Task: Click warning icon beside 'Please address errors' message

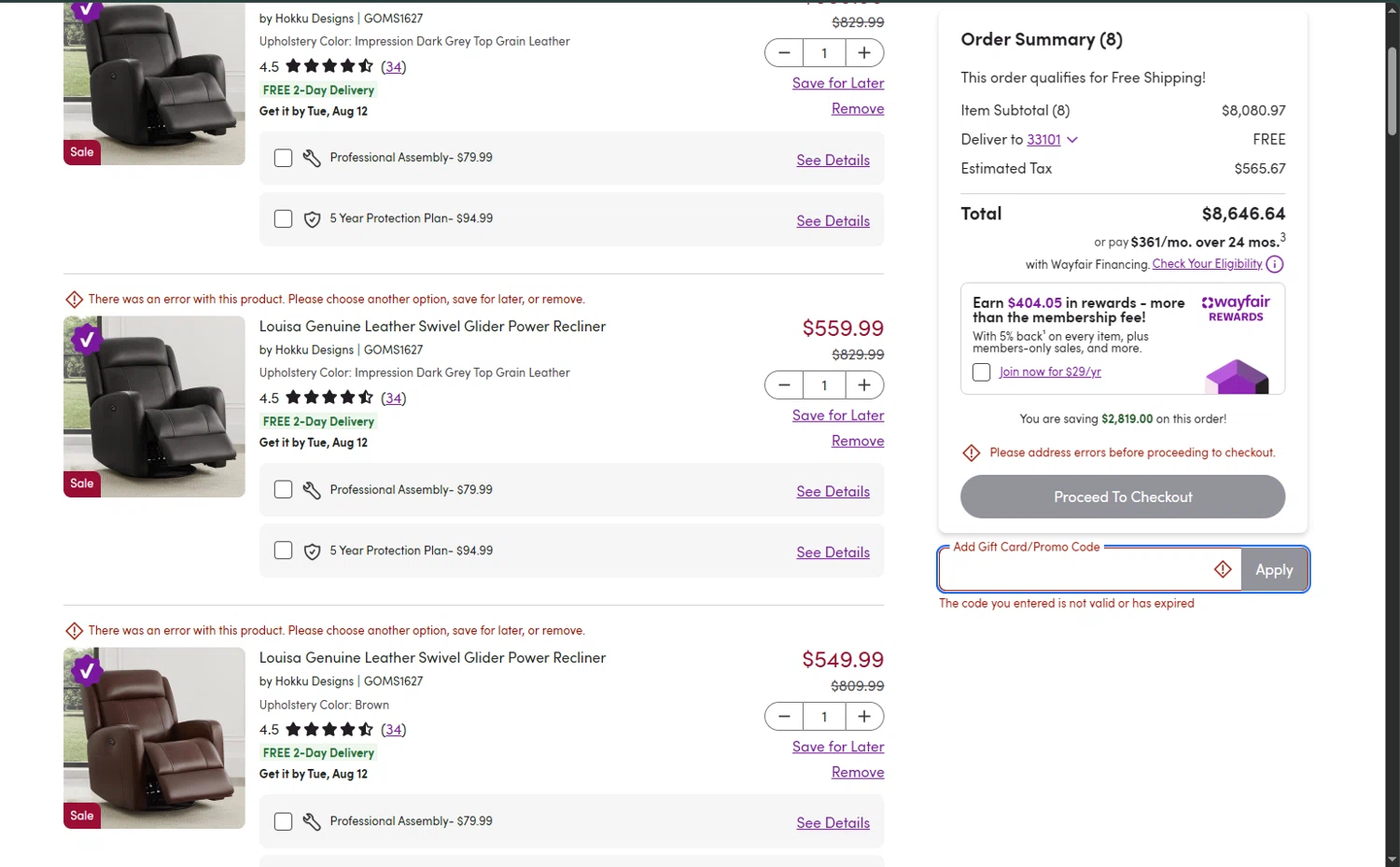Action: coord(972,453)
